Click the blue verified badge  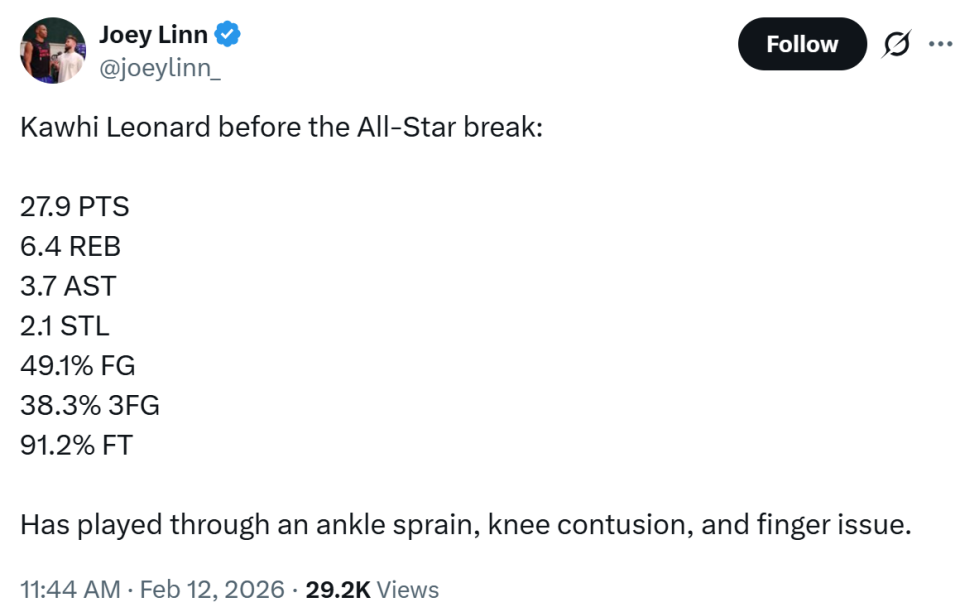[x=229, y=36]
